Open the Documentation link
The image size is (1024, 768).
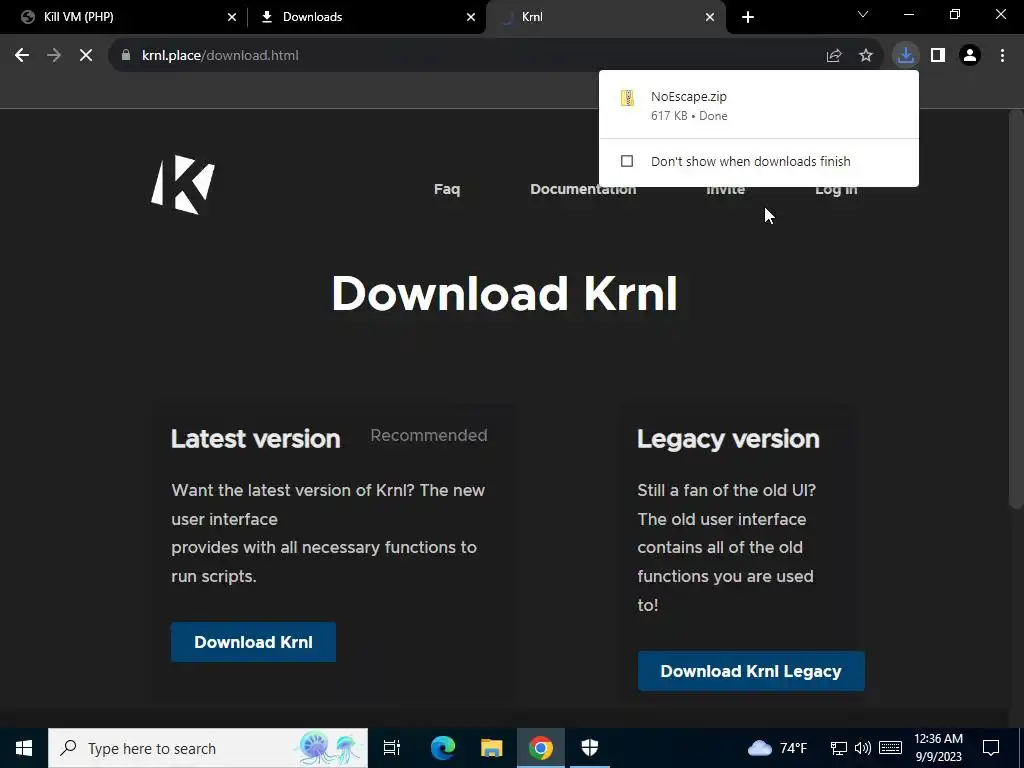click(x=583, y=189)
